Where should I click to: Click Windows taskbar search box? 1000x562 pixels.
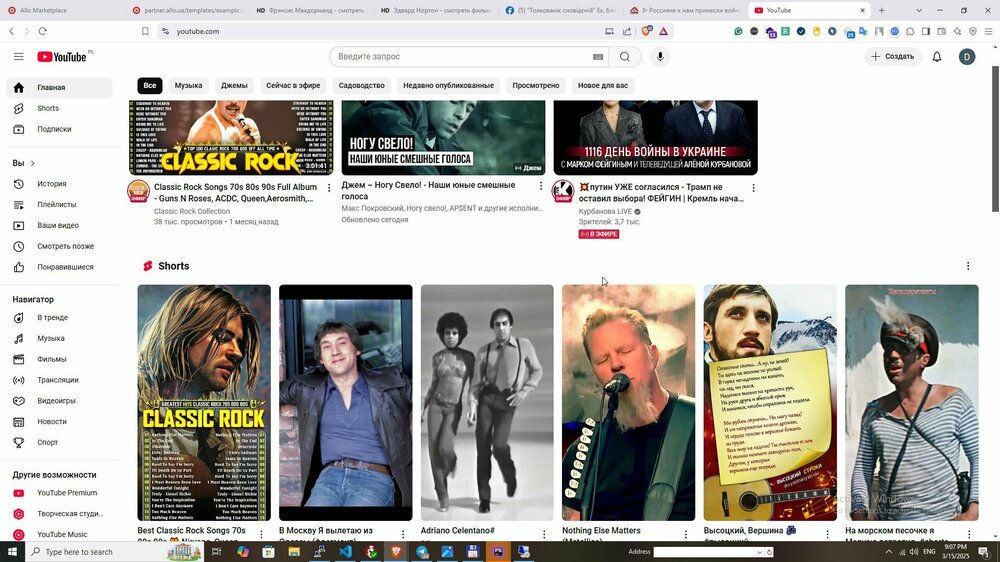[x=115, y=552]
